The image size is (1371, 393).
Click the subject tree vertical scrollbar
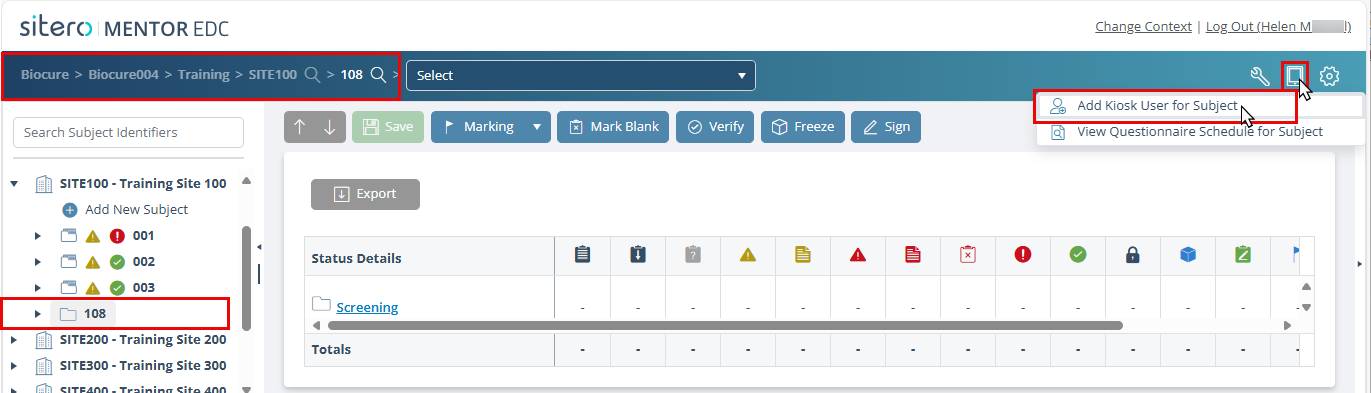(x=246, y=277)
